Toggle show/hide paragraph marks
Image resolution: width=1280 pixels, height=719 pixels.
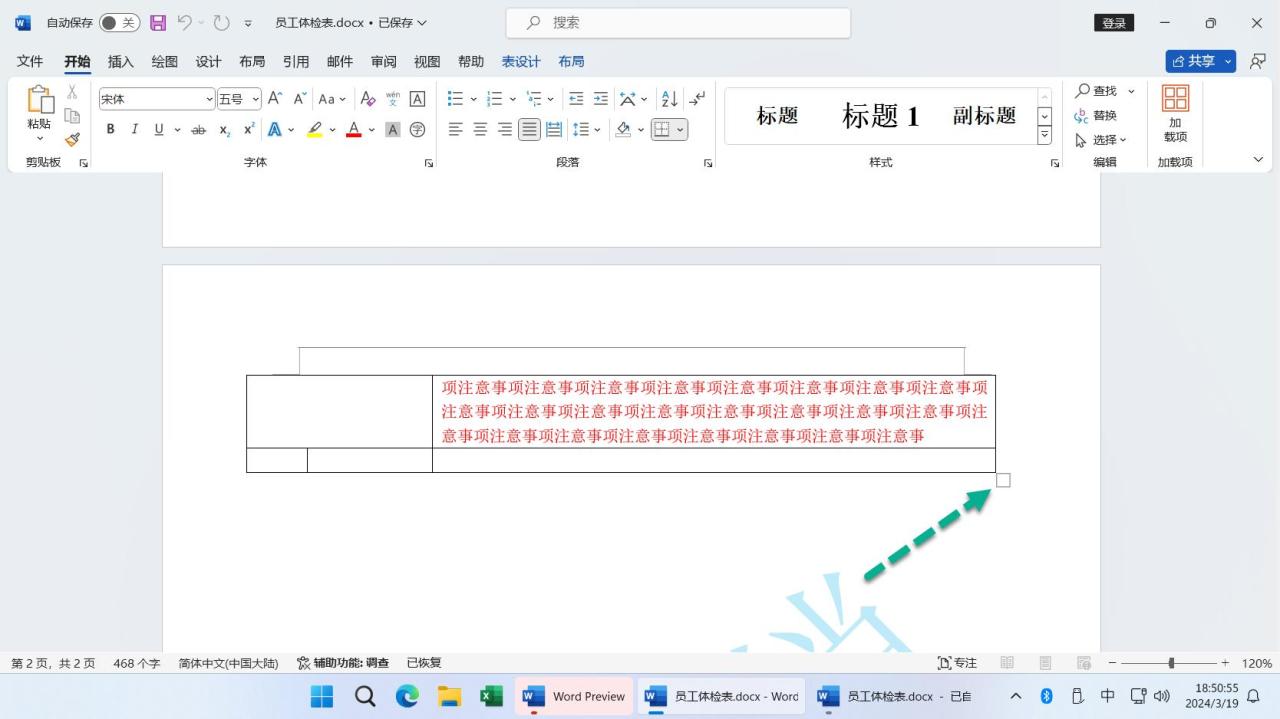697,98
